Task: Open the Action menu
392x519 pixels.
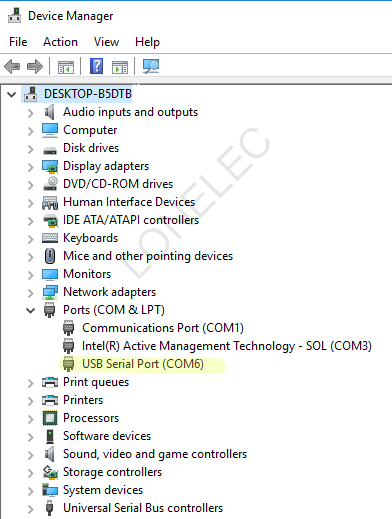Action: point(60,42)
